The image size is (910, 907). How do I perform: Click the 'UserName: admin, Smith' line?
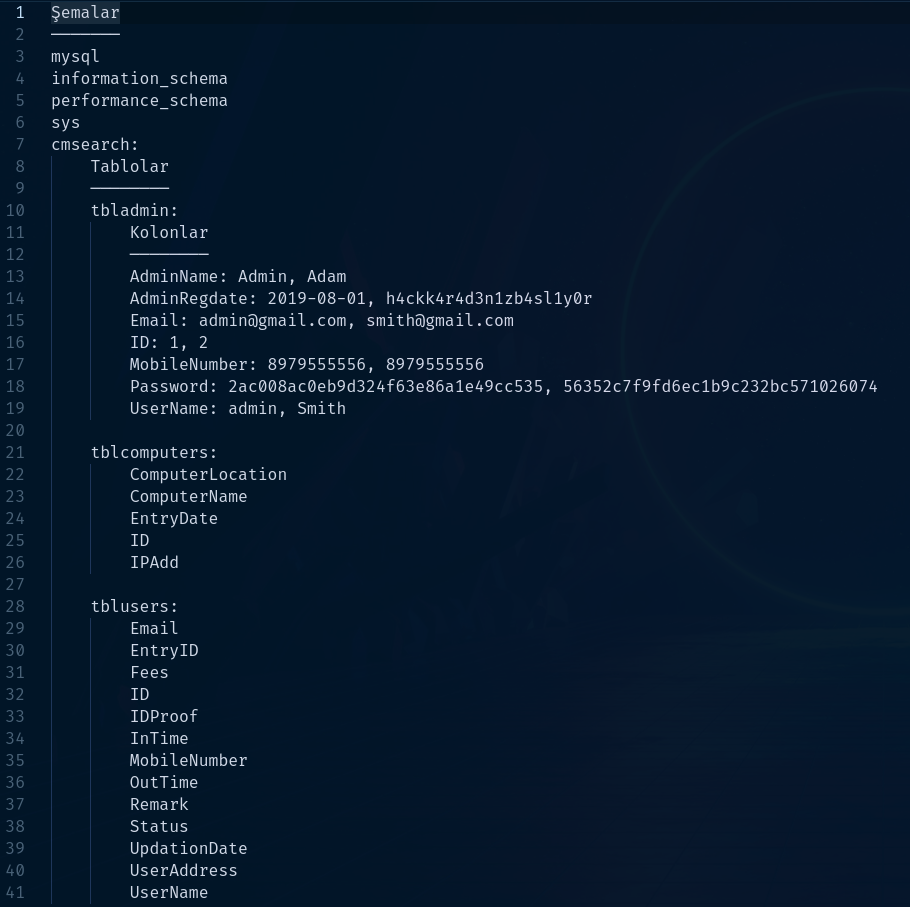coord(238,409)
